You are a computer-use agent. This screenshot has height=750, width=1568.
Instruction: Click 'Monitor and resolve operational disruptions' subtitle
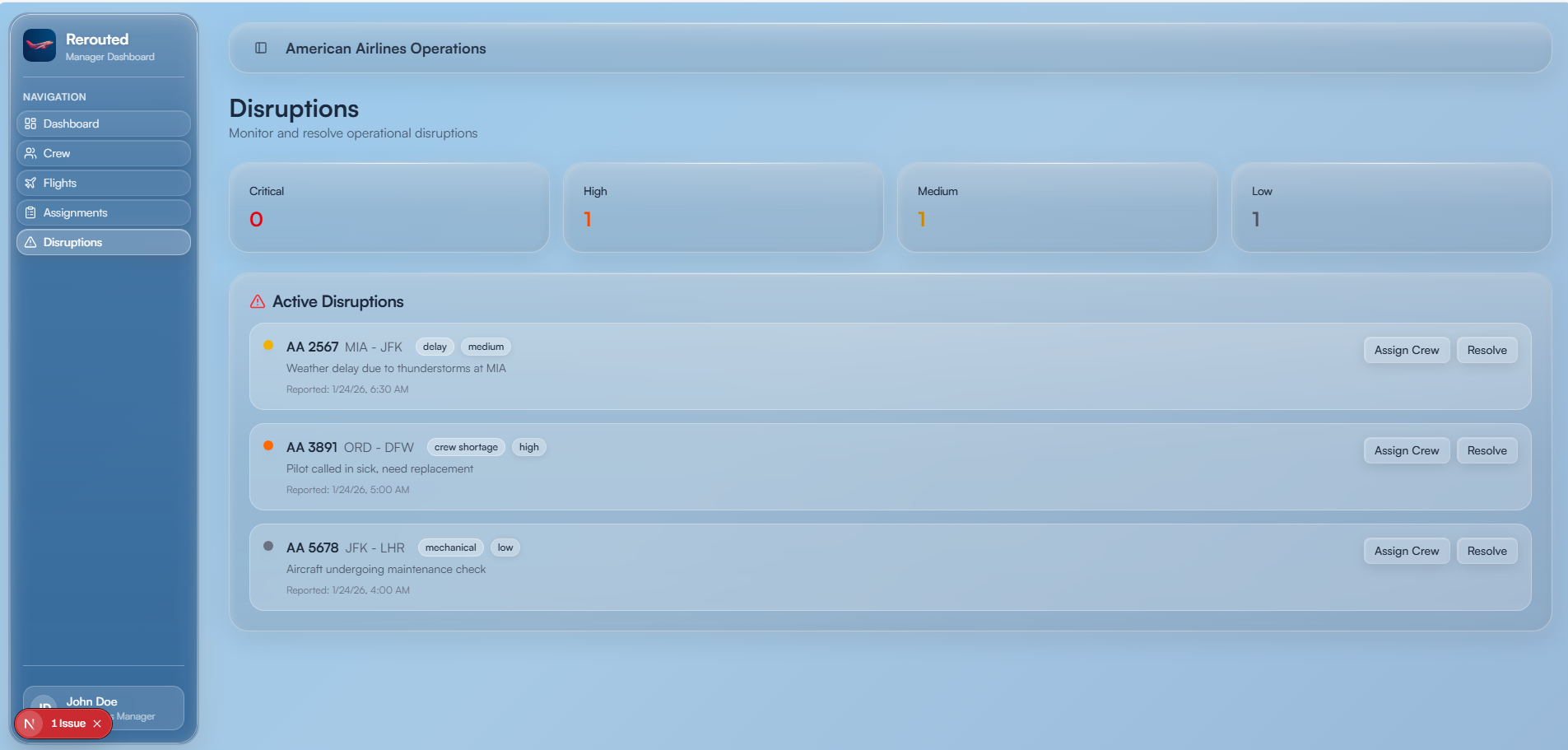click(353, 133)
